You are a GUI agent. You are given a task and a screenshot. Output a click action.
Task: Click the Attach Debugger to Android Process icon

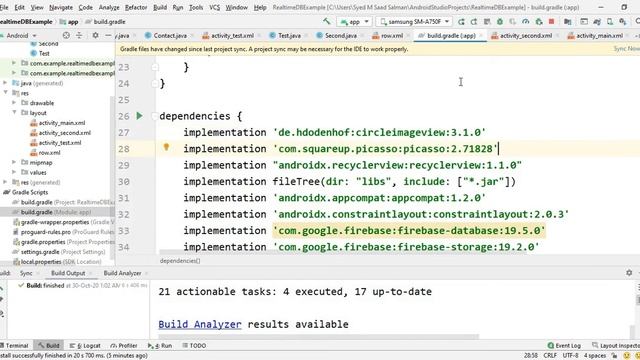coord(539,22)
